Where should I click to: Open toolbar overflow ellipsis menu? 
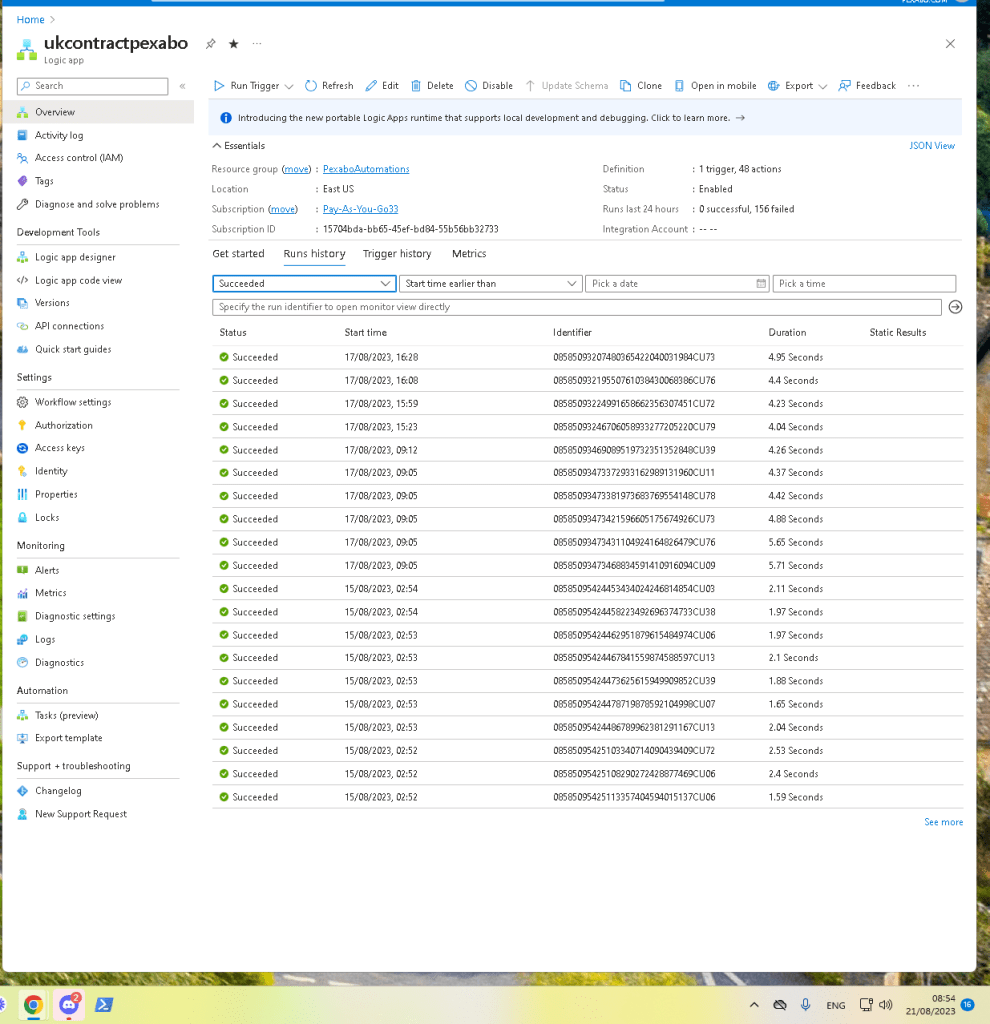click(x=914, y=86)
